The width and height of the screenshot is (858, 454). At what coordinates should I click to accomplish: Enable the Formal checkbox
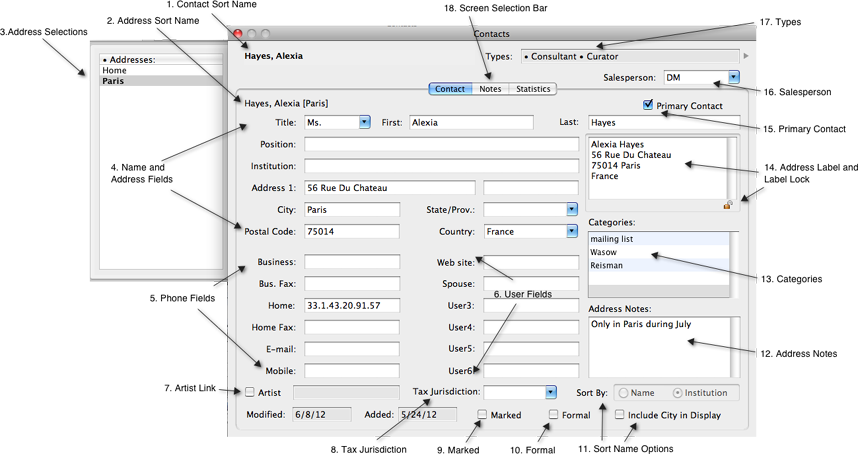[x=553, y=414]
